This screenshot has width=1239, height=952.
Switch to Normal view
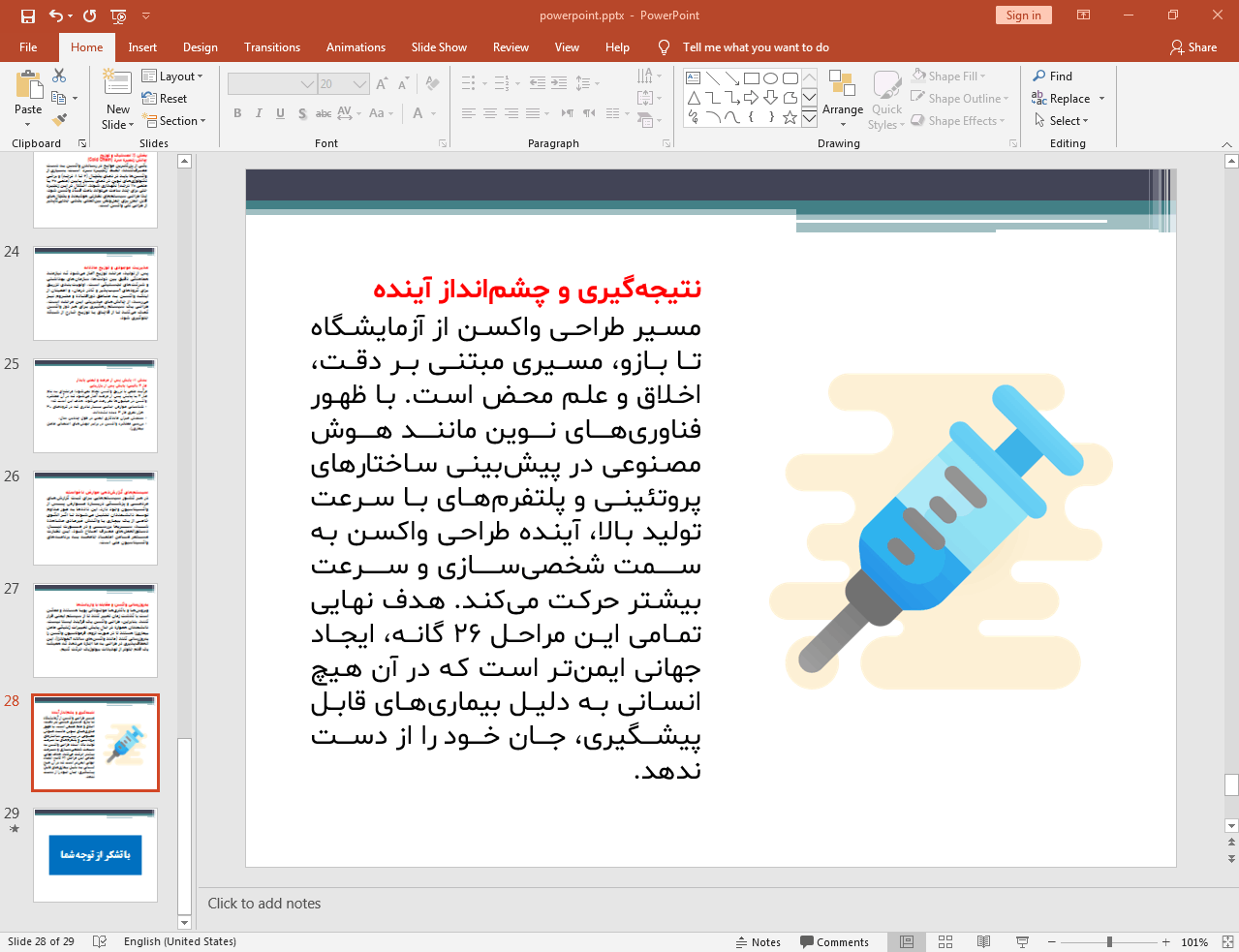coord(907,941)
